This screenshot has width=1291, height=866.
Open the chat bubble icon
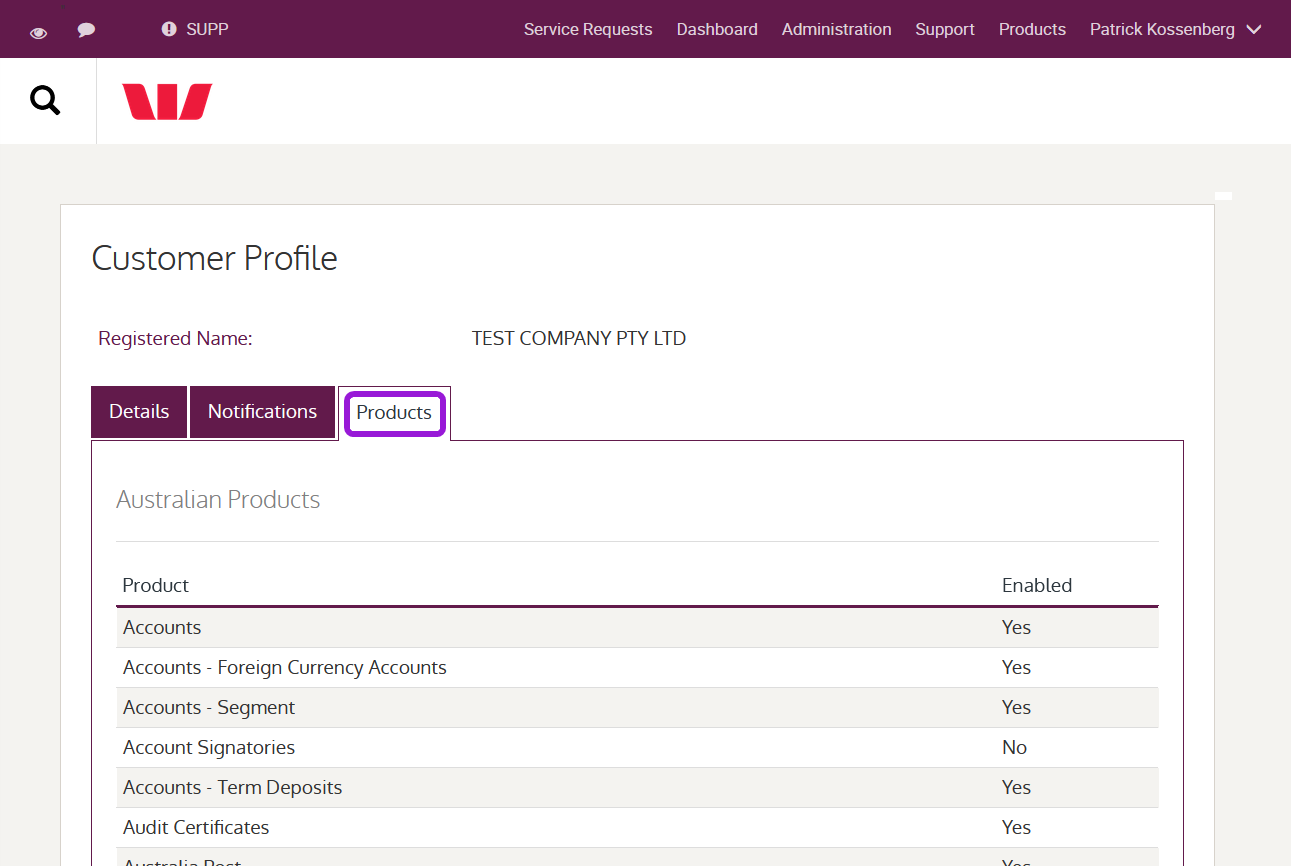coord(87,30)
